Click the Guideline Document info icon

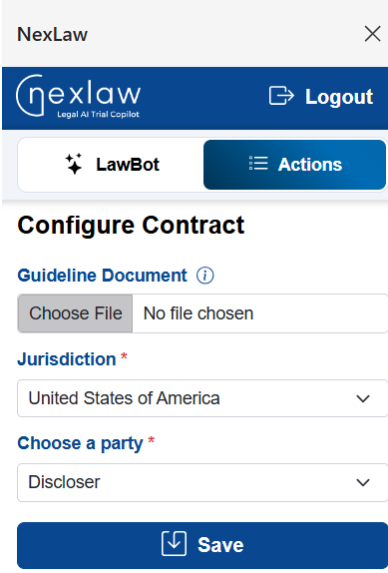(205, 276)
